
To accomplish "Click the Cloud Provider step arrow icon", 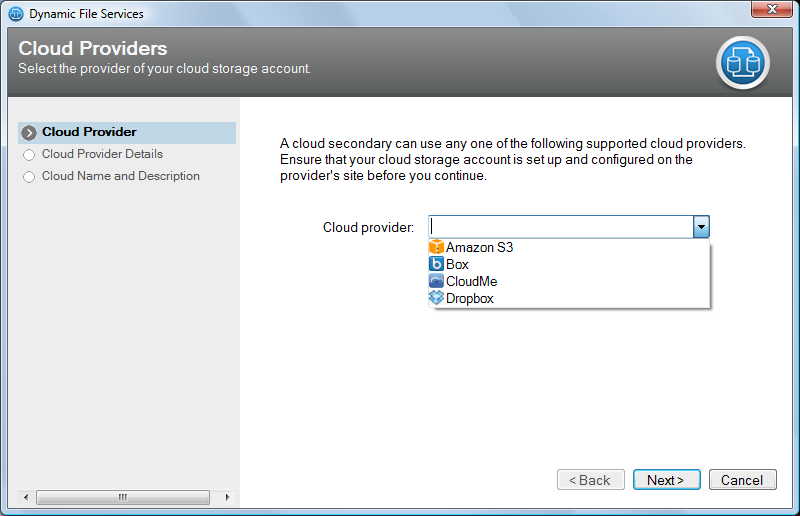I will point(29,132).
